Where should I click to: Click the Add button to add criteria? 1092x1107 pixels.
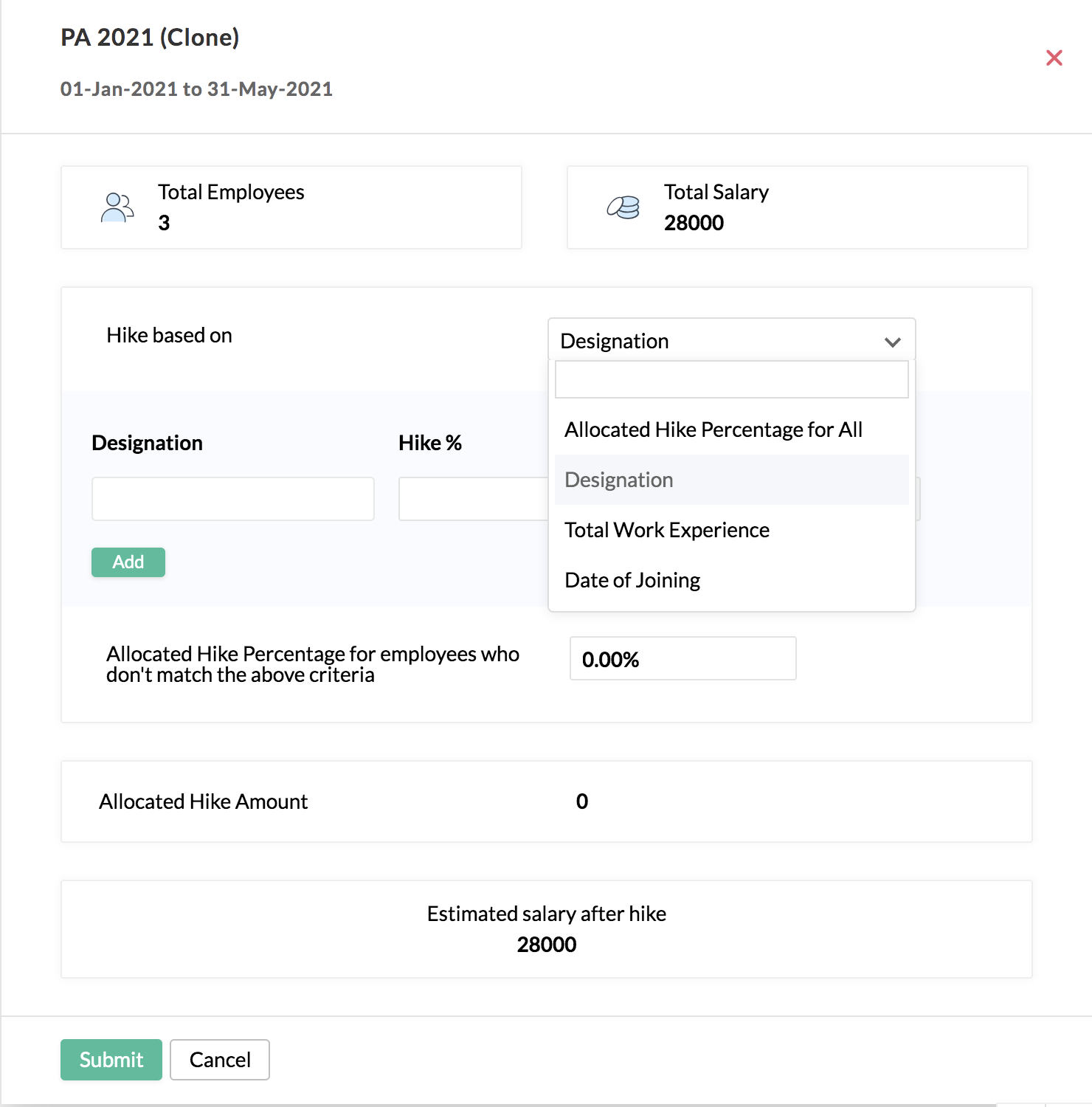pos(128,562)
